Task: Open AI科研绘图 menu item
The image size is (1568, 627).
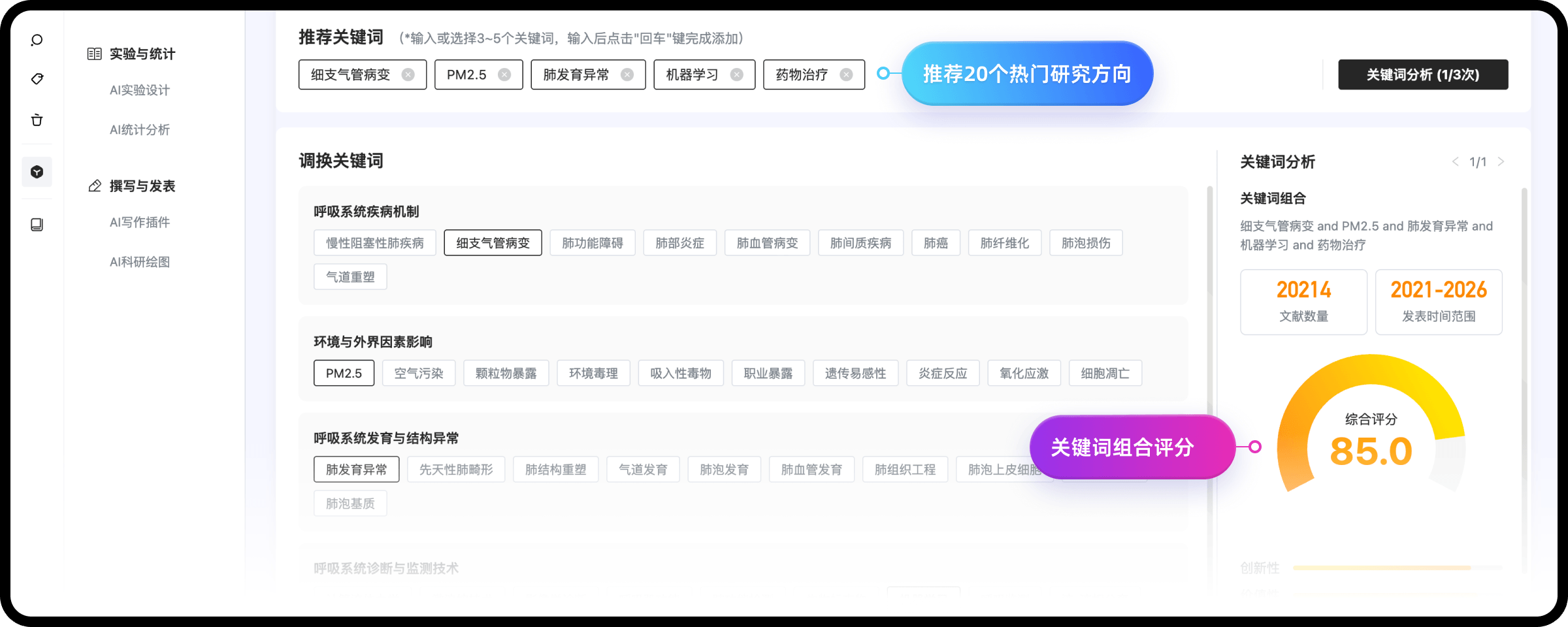Action: [140, 263]
